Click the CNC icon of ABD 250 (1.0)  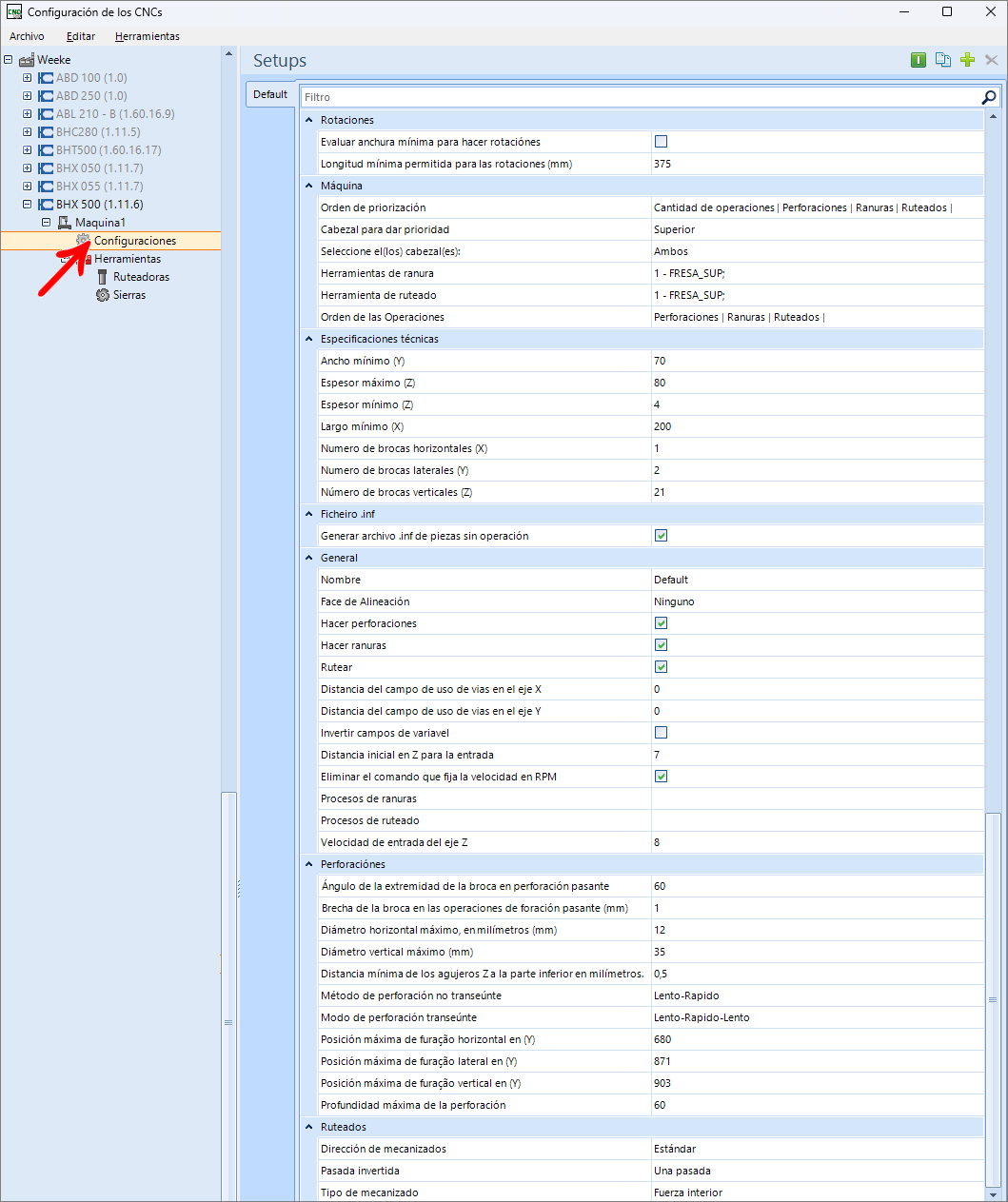coord(46,96)
